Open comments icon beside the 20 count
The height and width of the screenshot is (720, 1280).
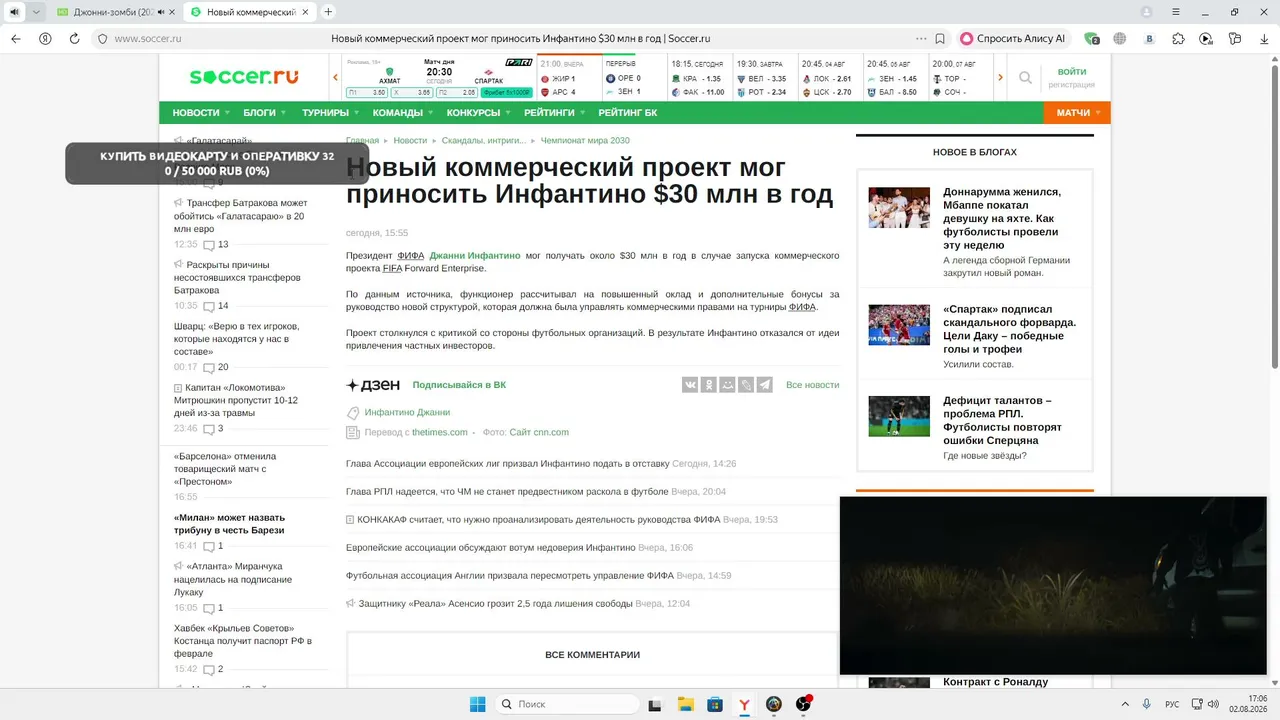tap(209, 368)
